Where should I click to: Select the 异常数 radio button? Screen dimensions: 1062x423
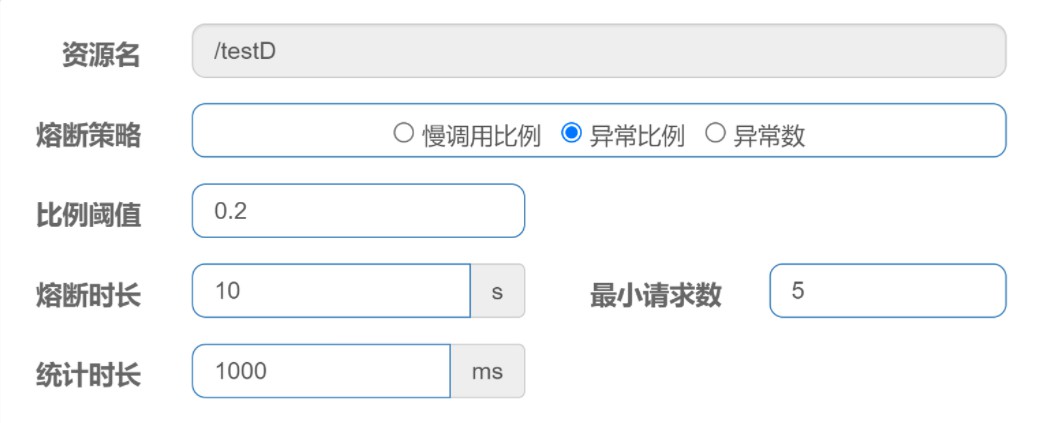pyautogui.click(x=715, y=133)
